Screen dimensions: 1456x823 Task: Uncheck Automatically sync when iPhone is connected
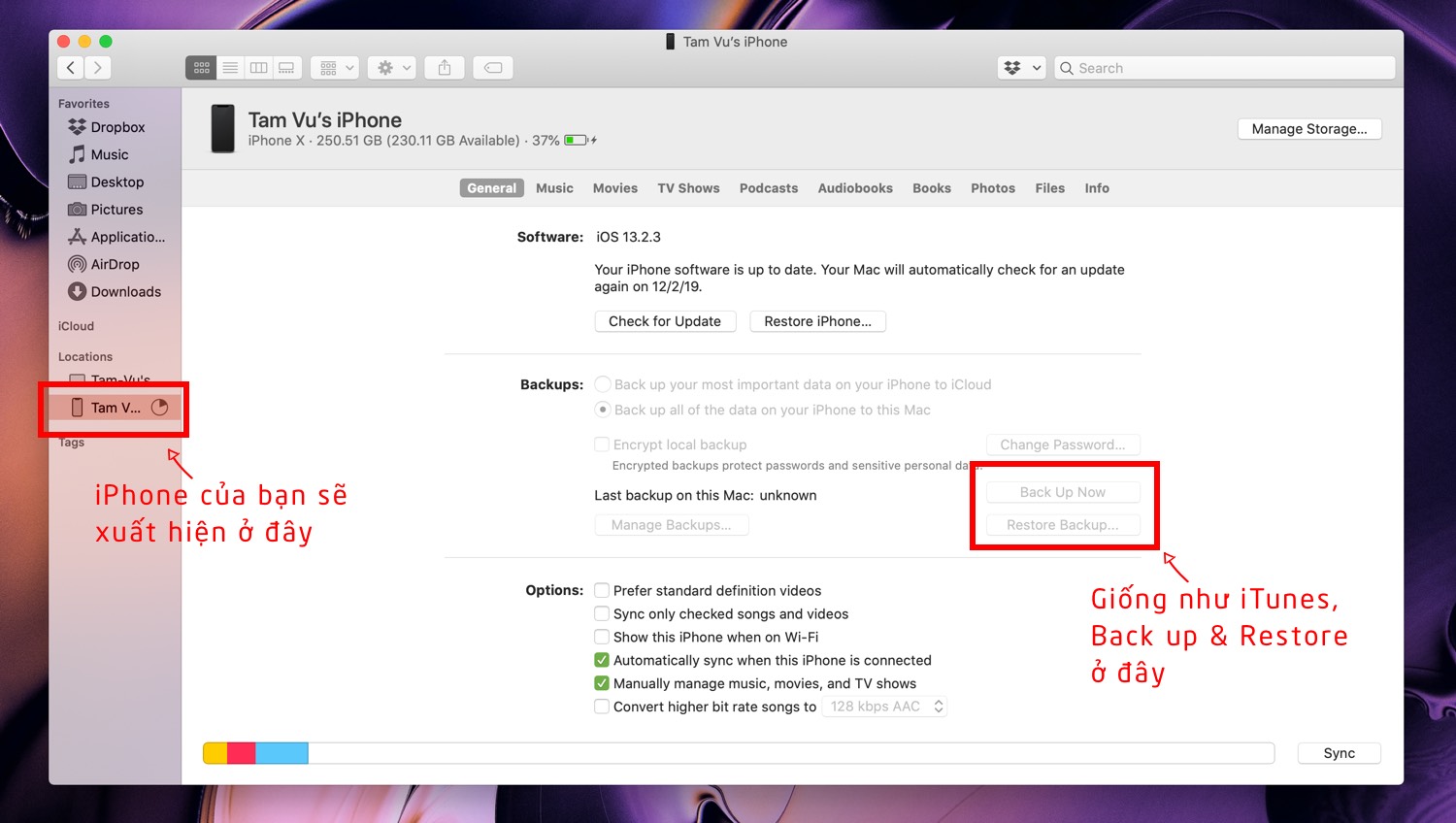602,660
